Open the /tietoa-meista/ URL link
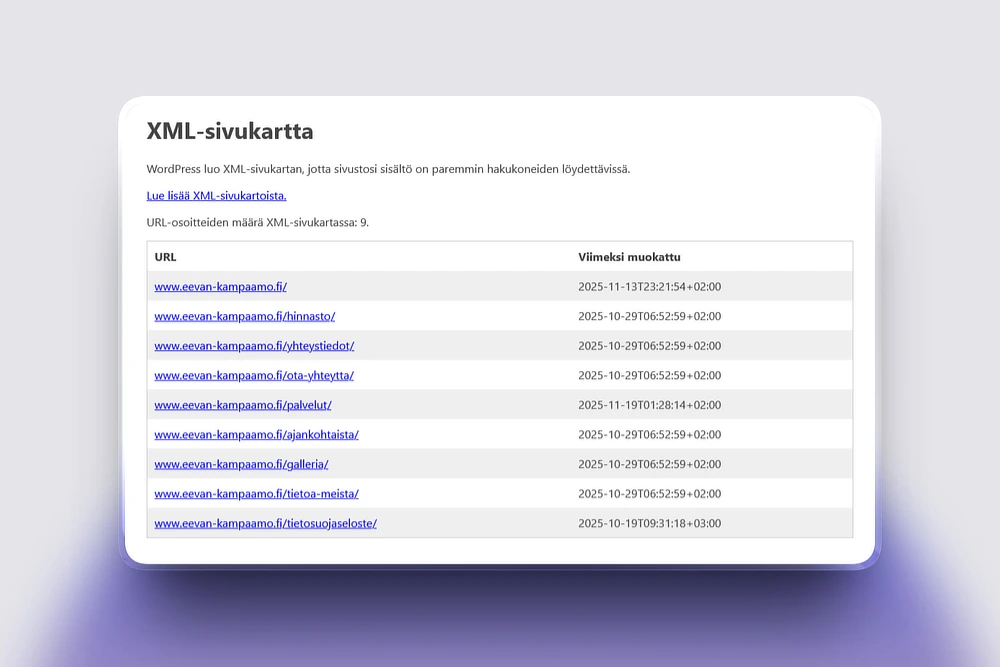Image resolution: width=1000 pixels, height=667 pixels. pos(256,494)
